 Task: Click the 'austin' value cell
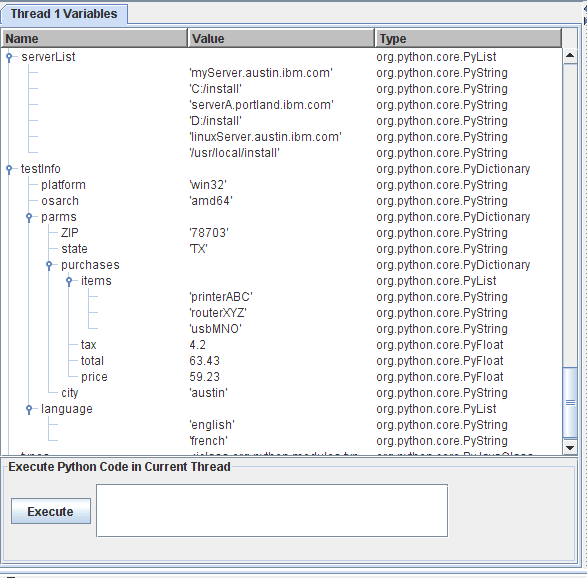pyautogui.click(x=209, y=393)
